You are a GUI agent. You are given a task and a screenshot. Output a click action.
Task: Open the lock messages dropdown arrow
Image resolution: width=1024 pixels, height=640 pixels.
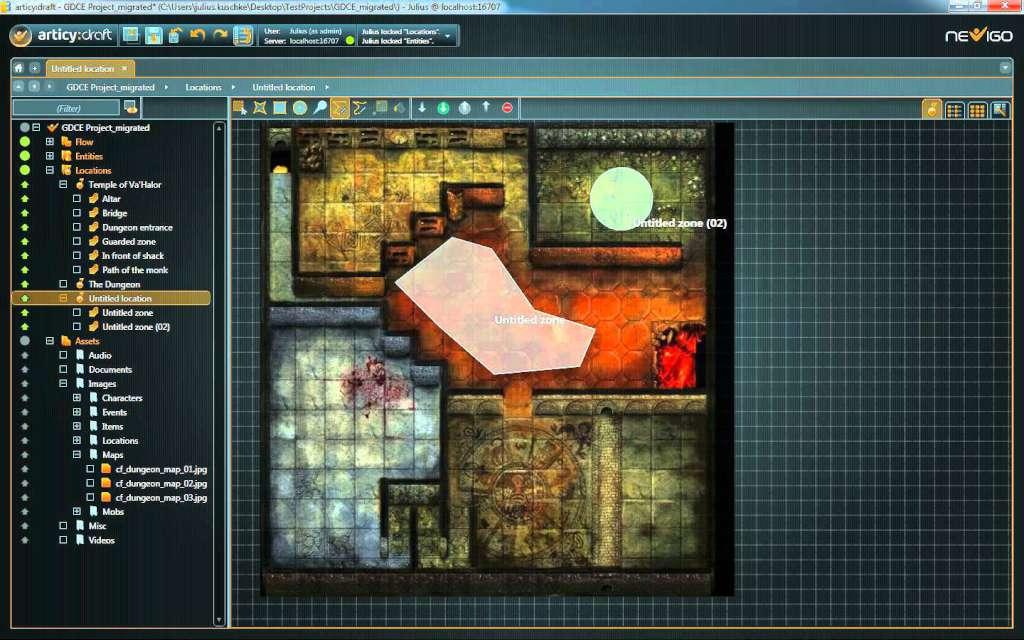pos(448,36)
